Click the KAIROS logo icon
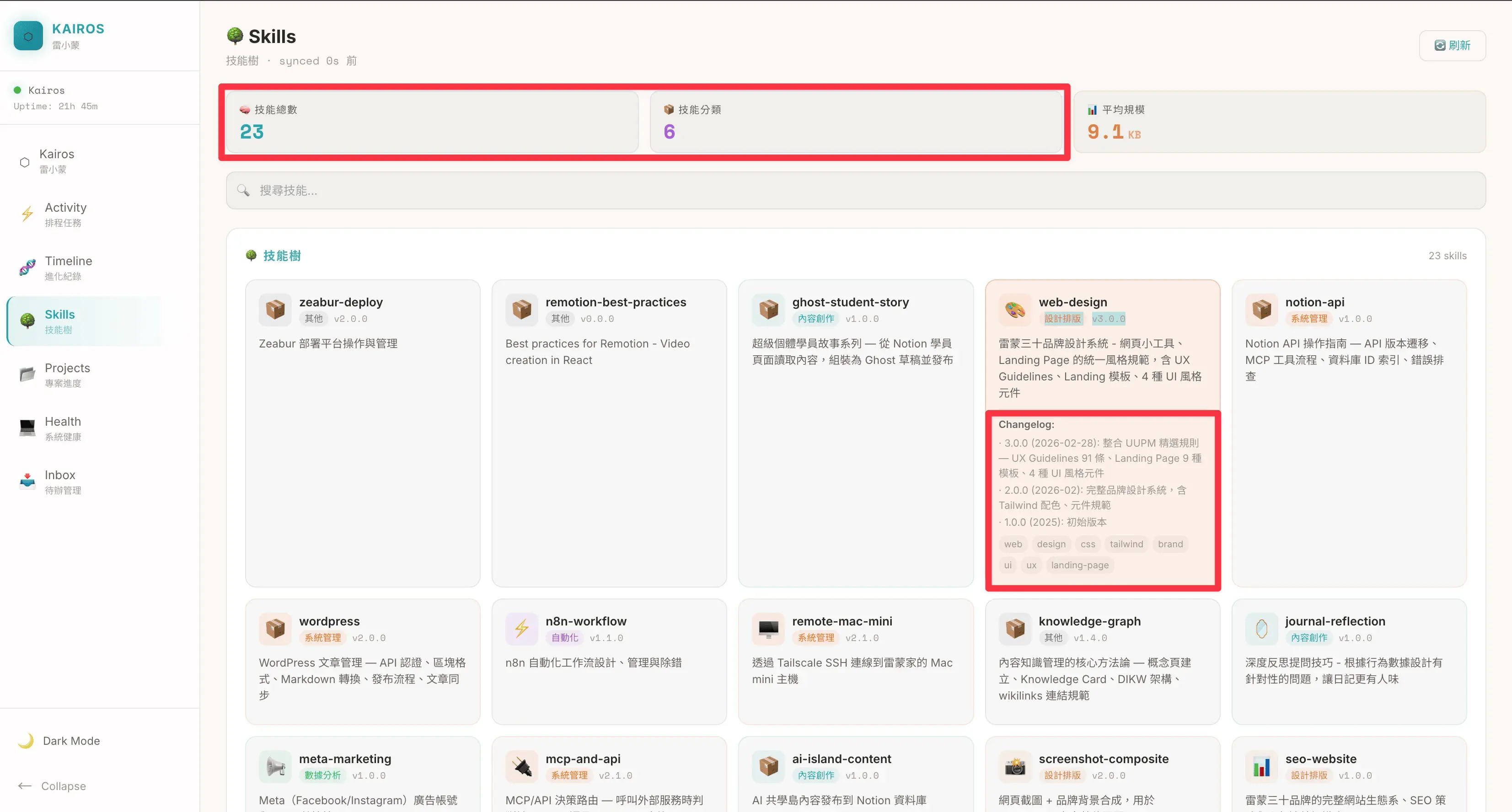1512x812 pixels. pyautogui.click(x=28, y=36)
